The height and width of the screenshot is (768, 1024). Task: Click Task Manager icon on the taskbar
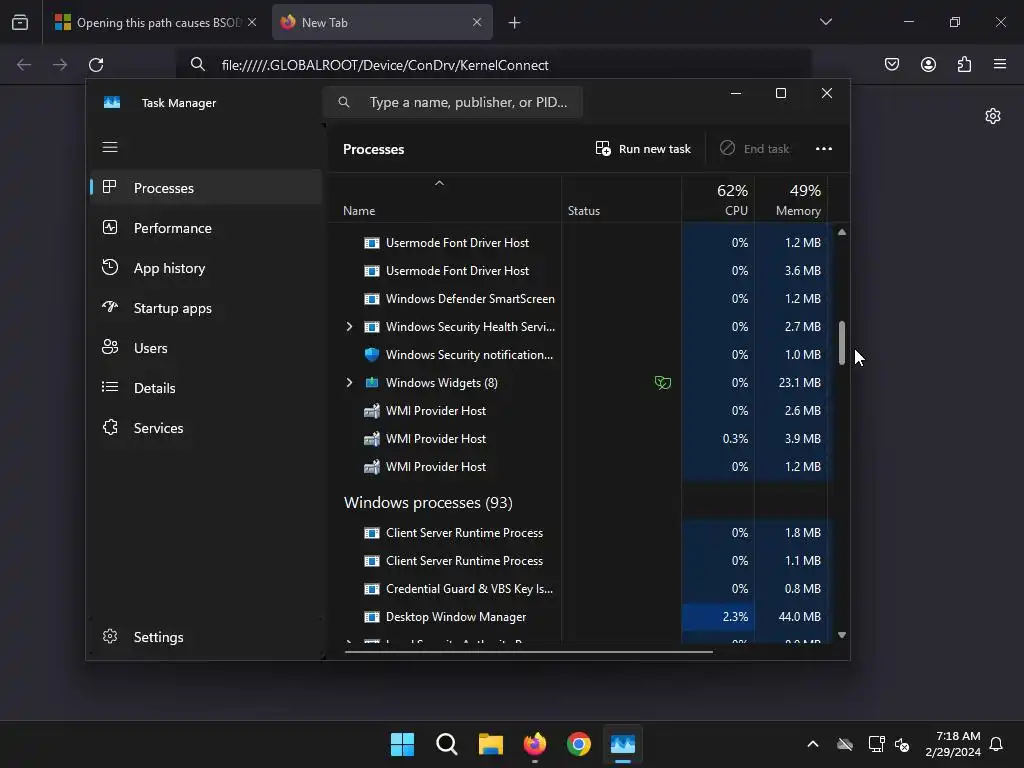click(623, 744)
